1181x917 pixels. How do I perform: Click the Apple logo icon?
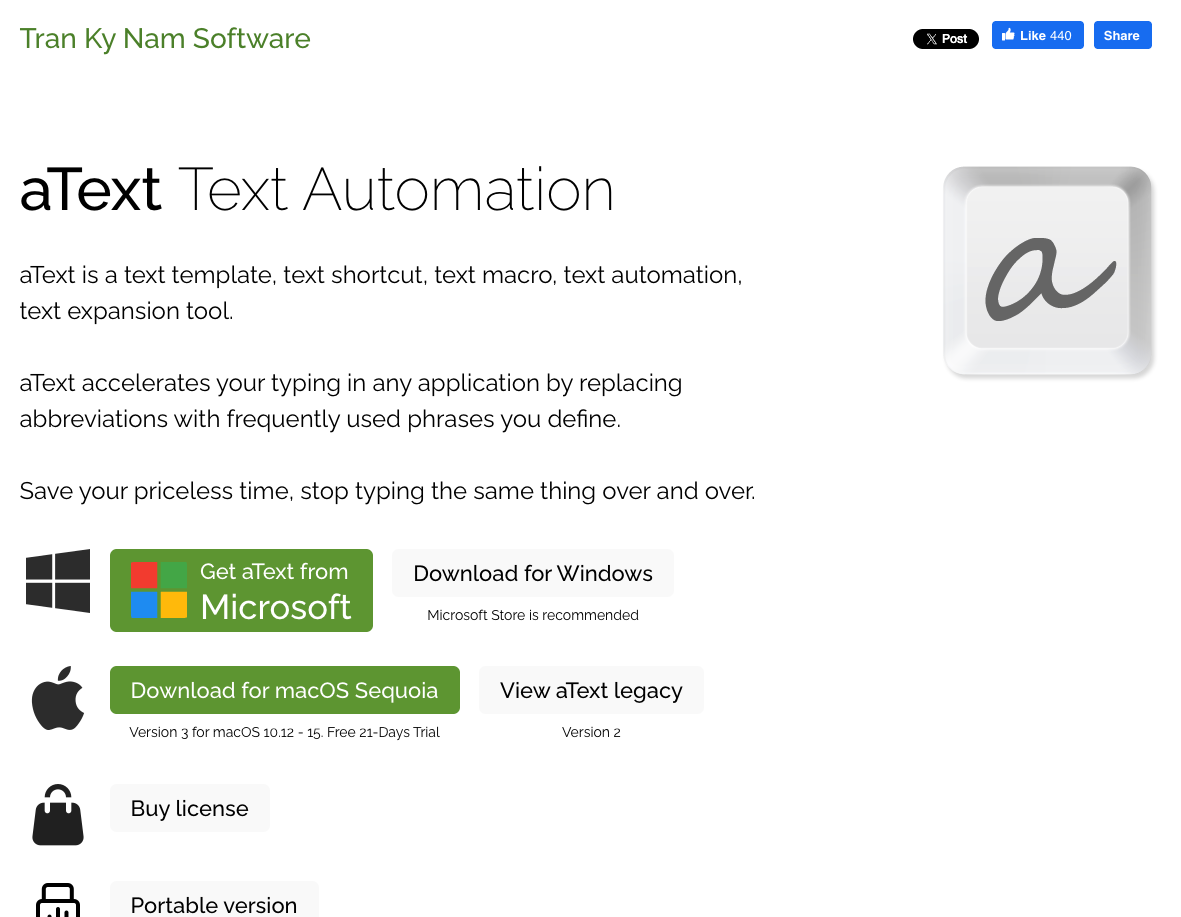pos(57,697)
